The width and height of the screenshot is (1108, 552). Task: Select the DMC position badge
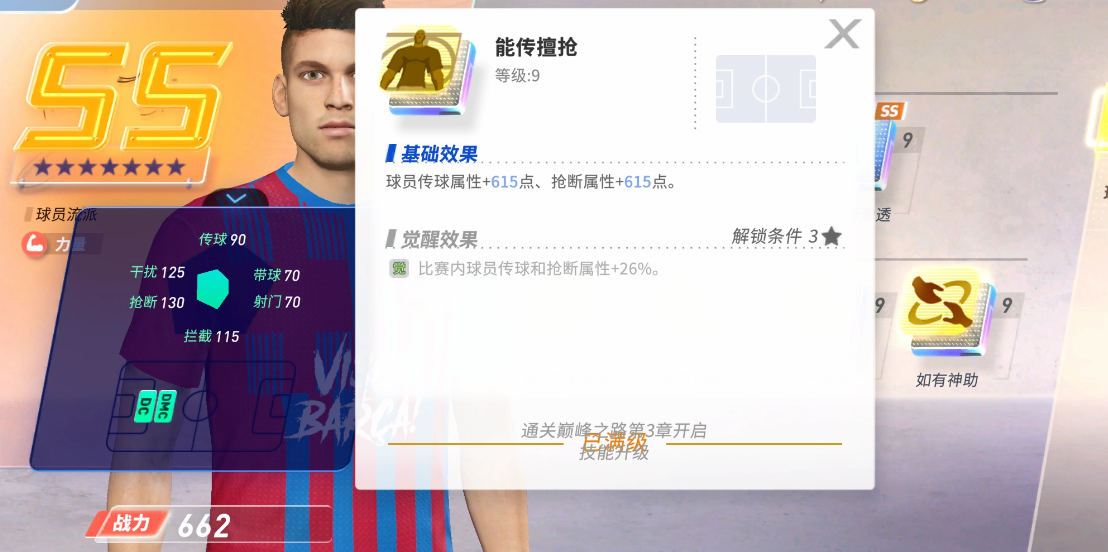165,406
